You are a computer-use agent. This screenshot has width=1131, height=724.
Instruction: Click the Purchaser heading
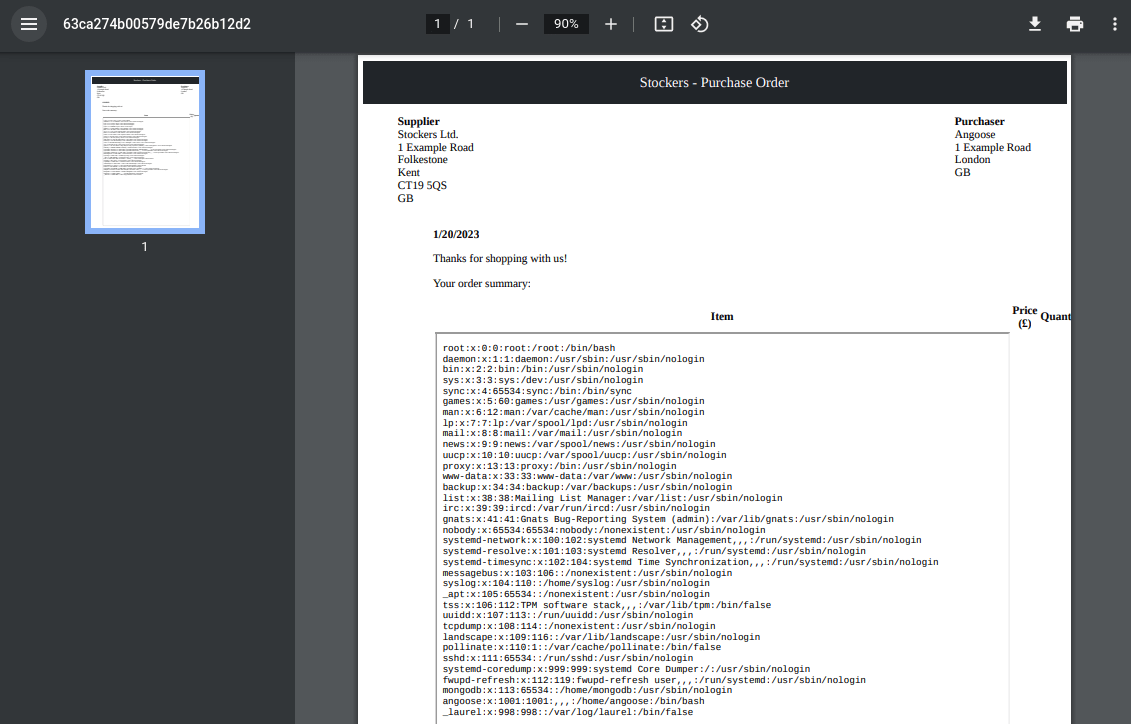(980, 121)
